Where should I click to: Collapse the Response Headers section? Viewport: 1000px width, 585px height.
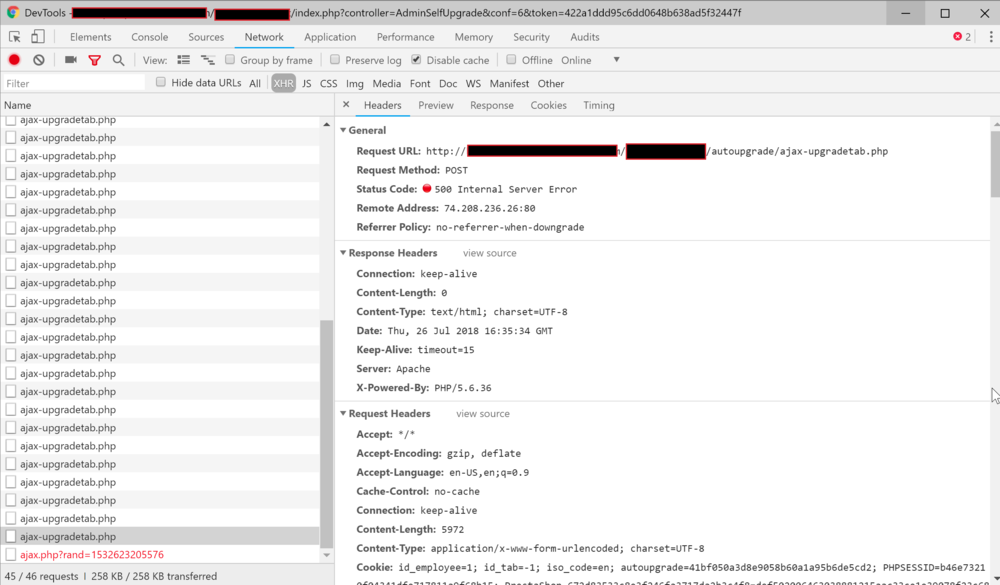point(344,253)
